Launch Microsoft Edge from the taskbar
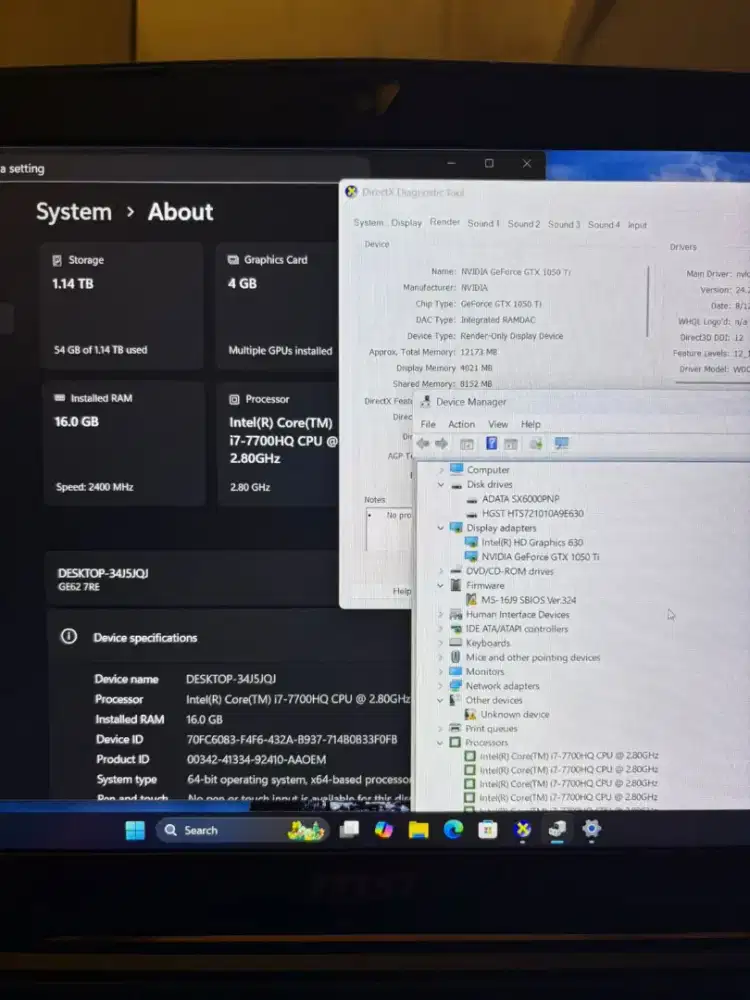The width and height of the screenshot is (750, 1000). point(453,829)
